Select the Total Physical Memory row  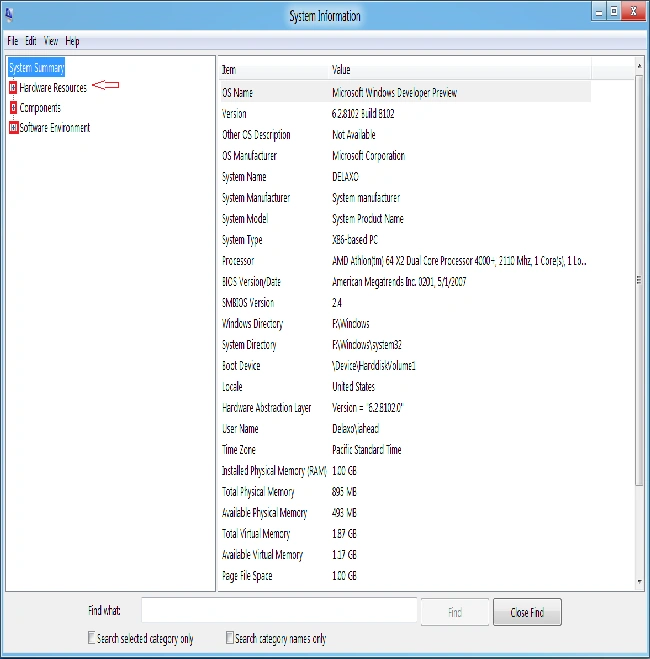pos(405,492)
